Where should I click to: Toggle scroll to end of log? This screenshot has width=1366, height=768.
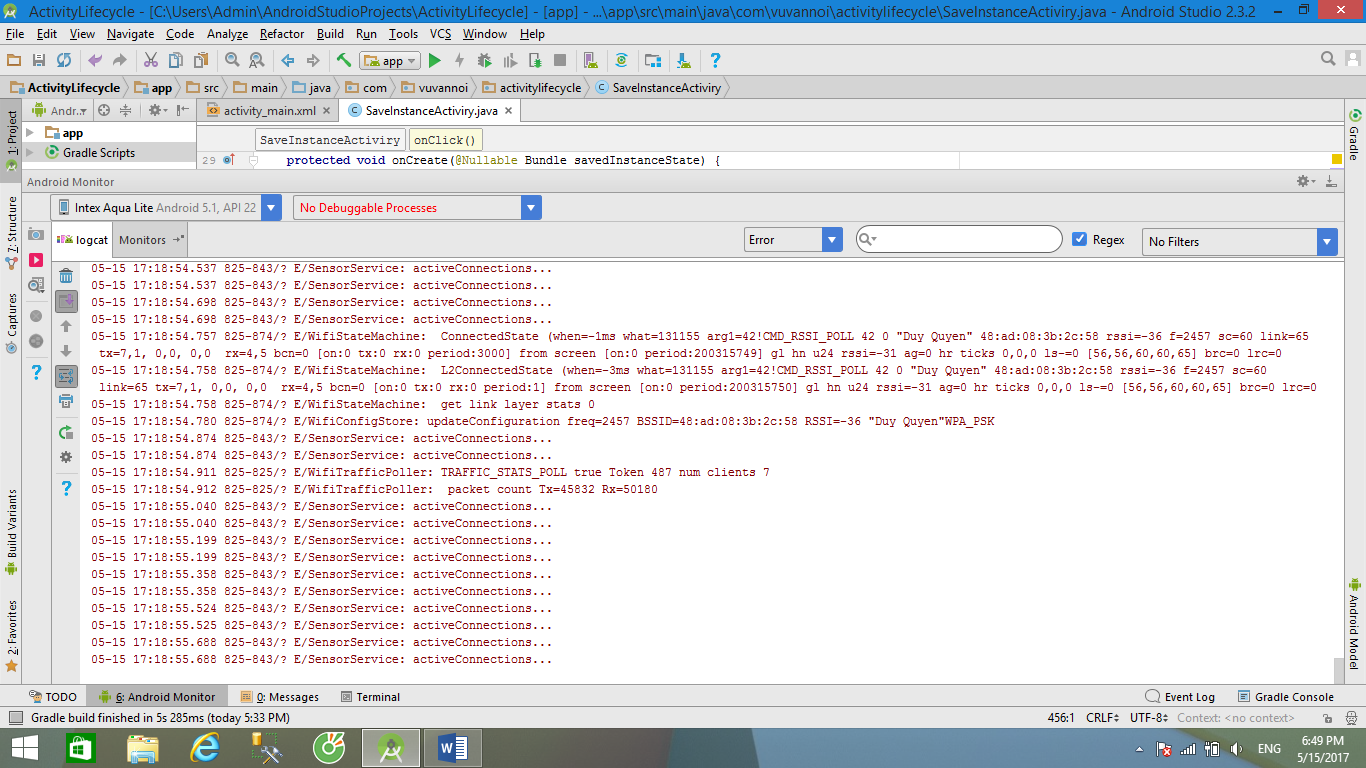(x=66, y=301)
